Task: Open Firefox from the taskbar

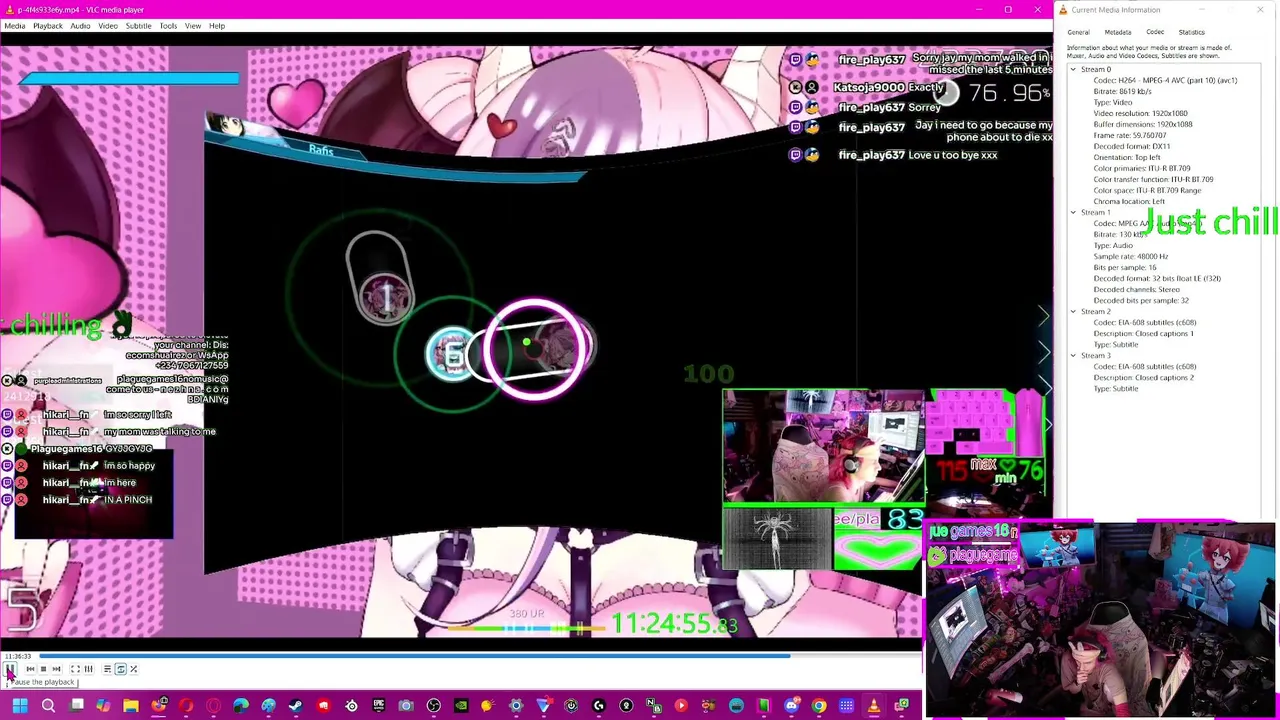Action: pos(158,706)
